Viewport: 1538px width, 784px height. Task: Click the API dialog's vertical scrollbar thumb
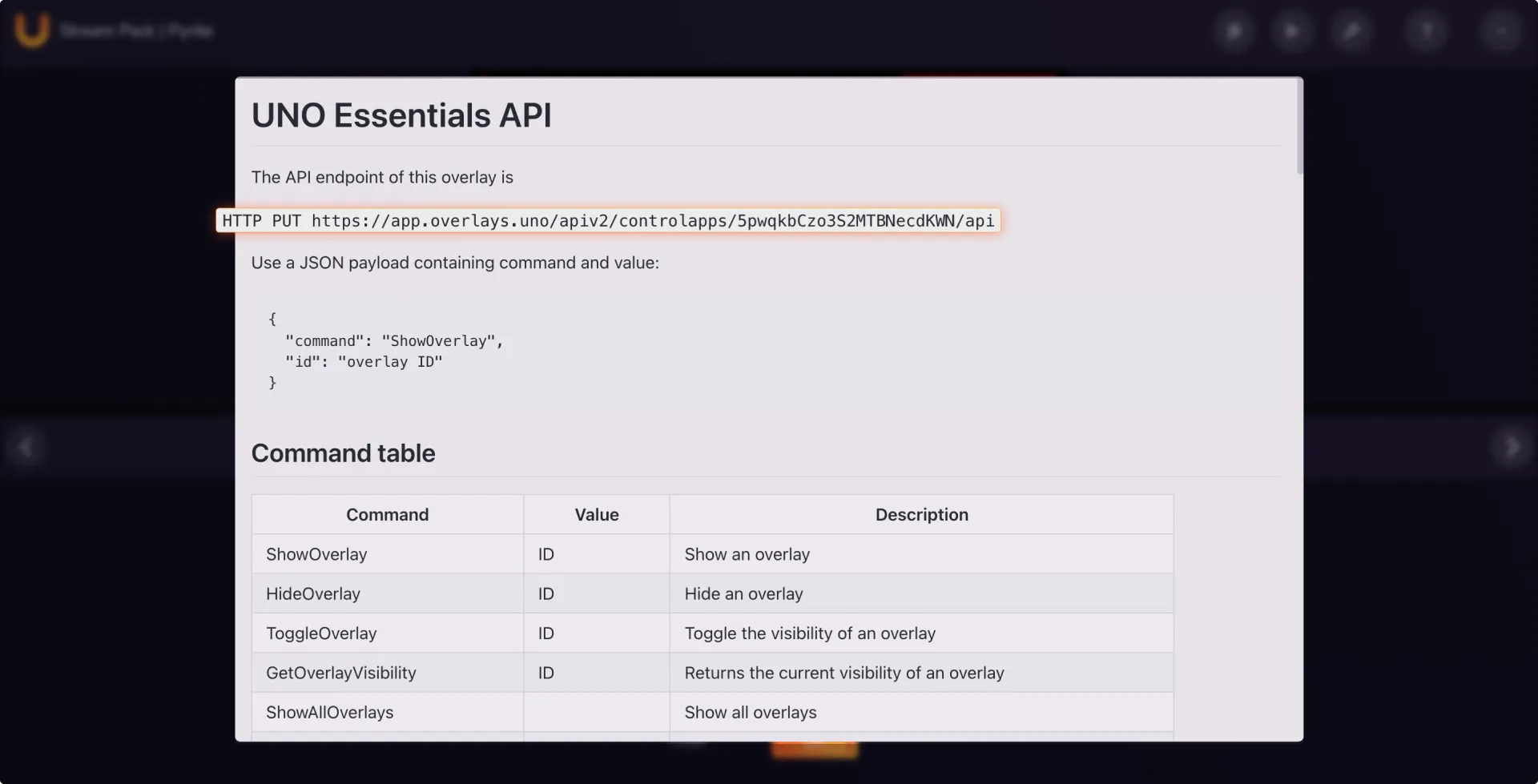pos(1299,126)
